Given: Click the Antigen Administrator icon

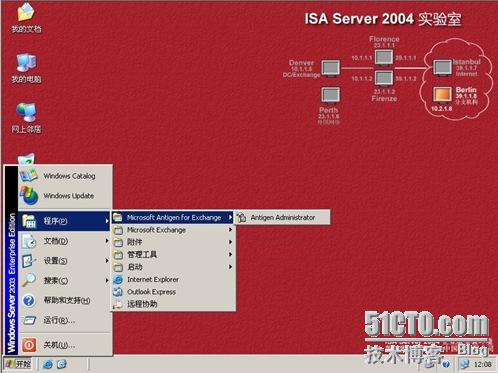Looking at the screenshot, I should pos(241,218).
